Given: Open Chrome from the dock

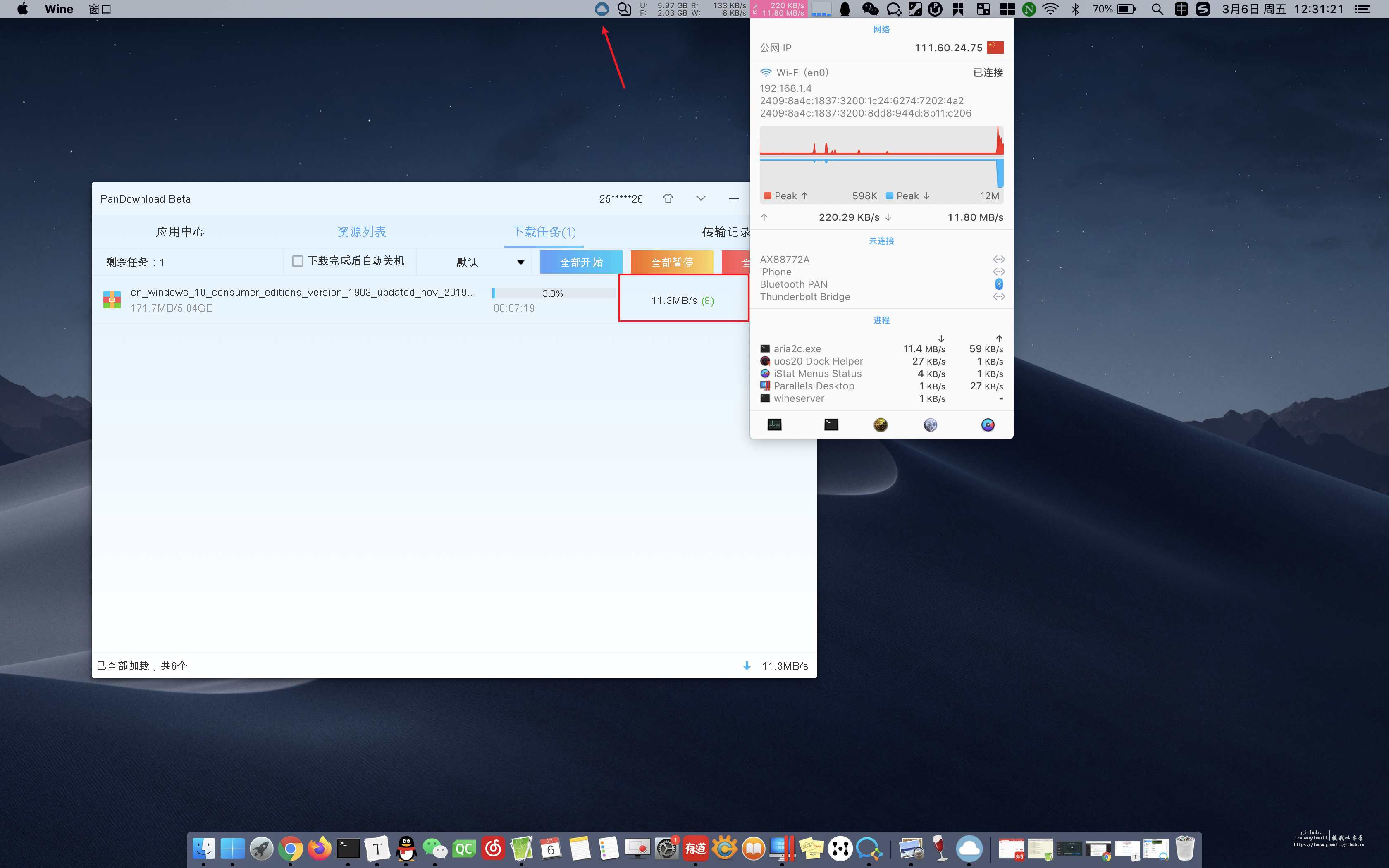Looking at the screenshot, I should pyautogui.click(x=291, y=848).
